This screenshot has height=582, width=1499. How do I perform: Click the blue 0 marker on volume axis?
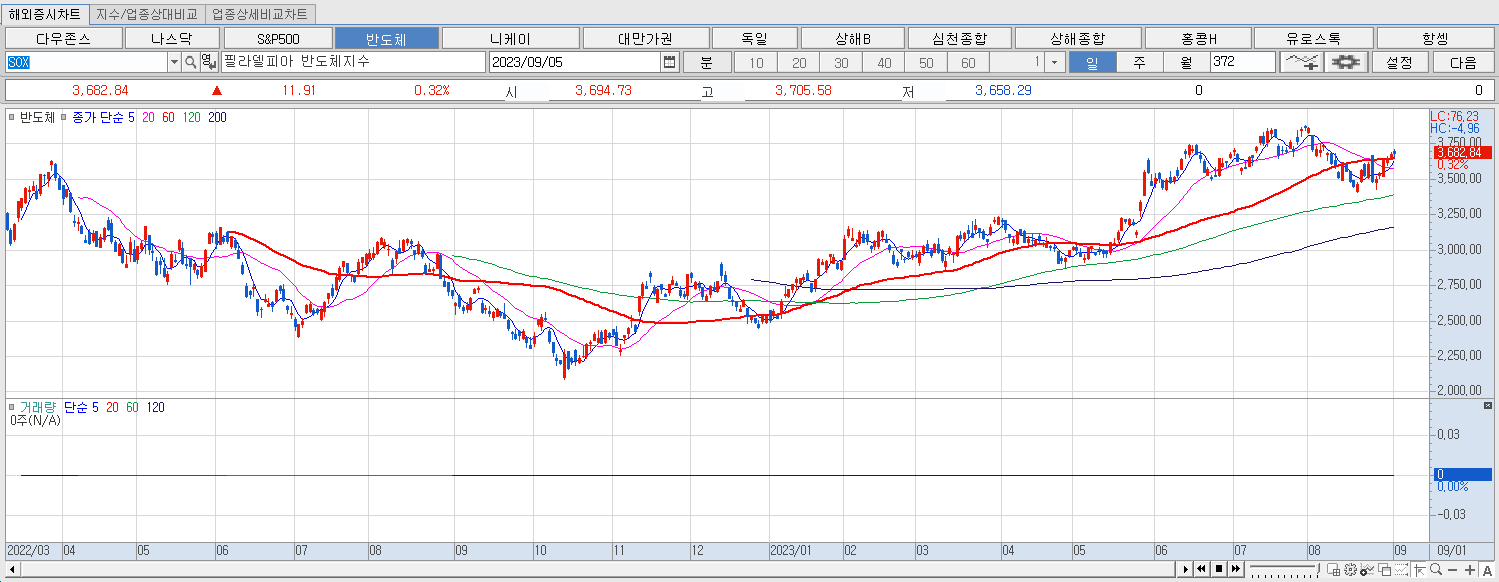(1463, 474)
